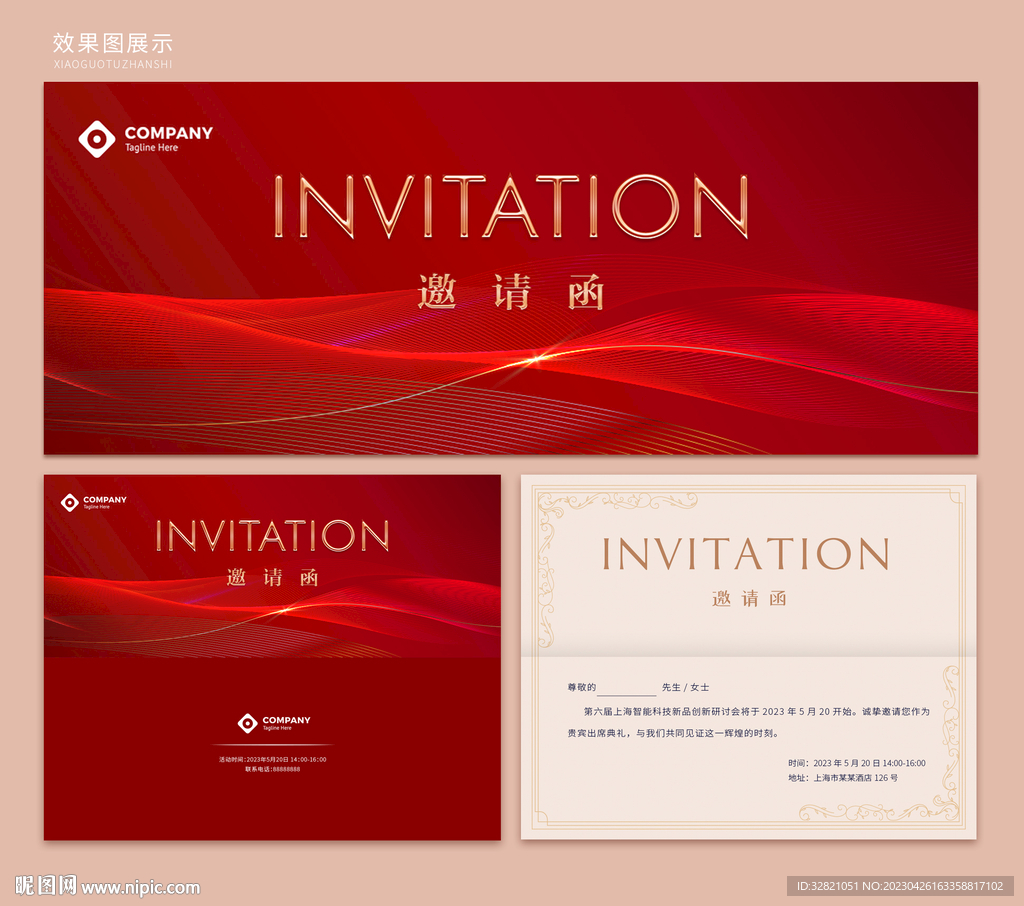
Task: Click 'Tagline Here' on the large banner
Action: 152,148
